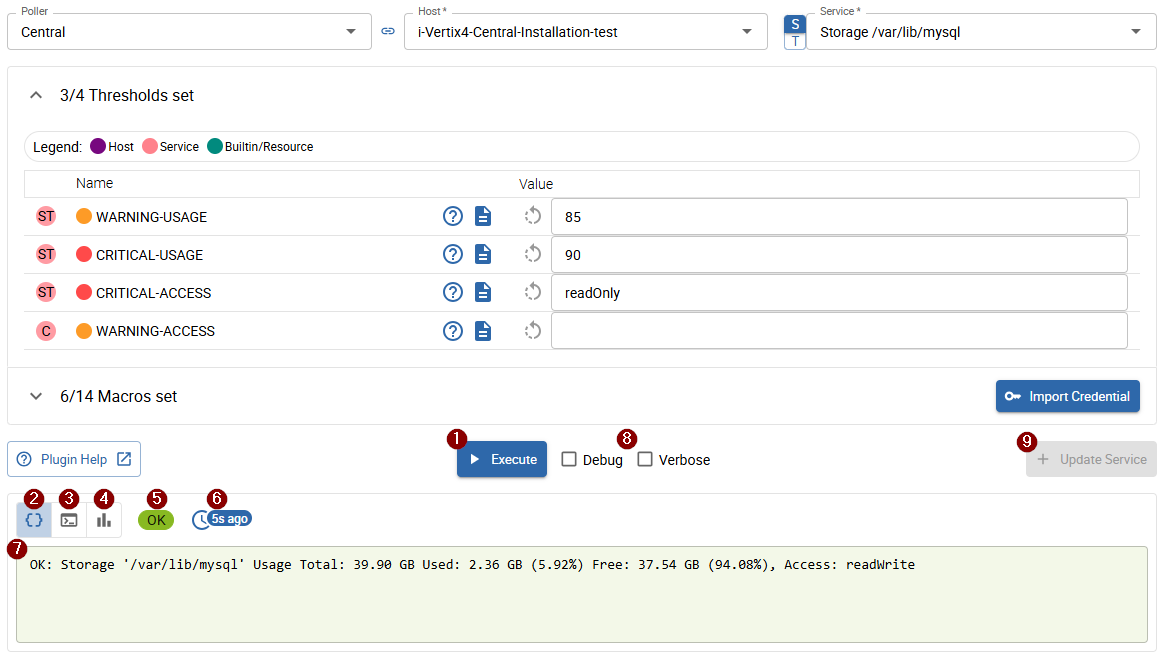Open documentation icon for WARNING-ACCESS row
The height and width of the screenshot is (662, 1166).
coord(483,331)
